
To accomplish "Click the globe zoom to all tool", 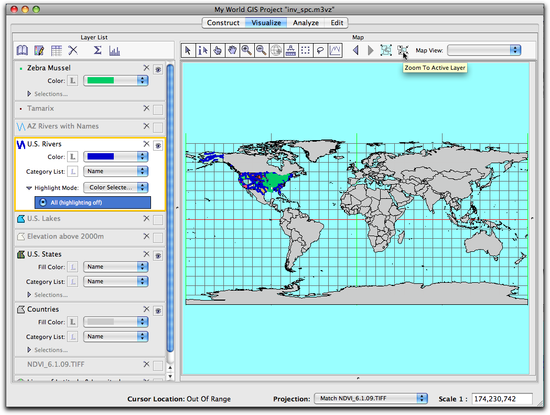I will tap(276, 51).
